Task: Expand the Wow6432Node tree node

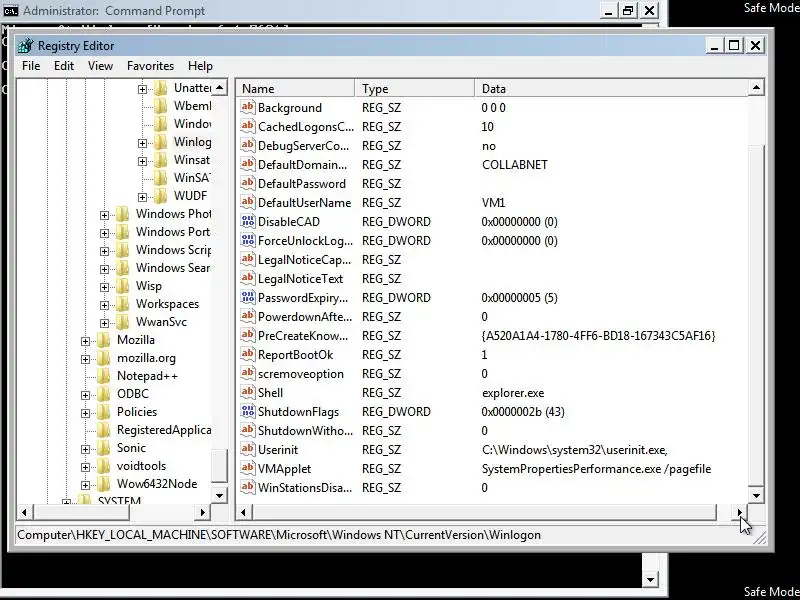Action: click(85, 485)
